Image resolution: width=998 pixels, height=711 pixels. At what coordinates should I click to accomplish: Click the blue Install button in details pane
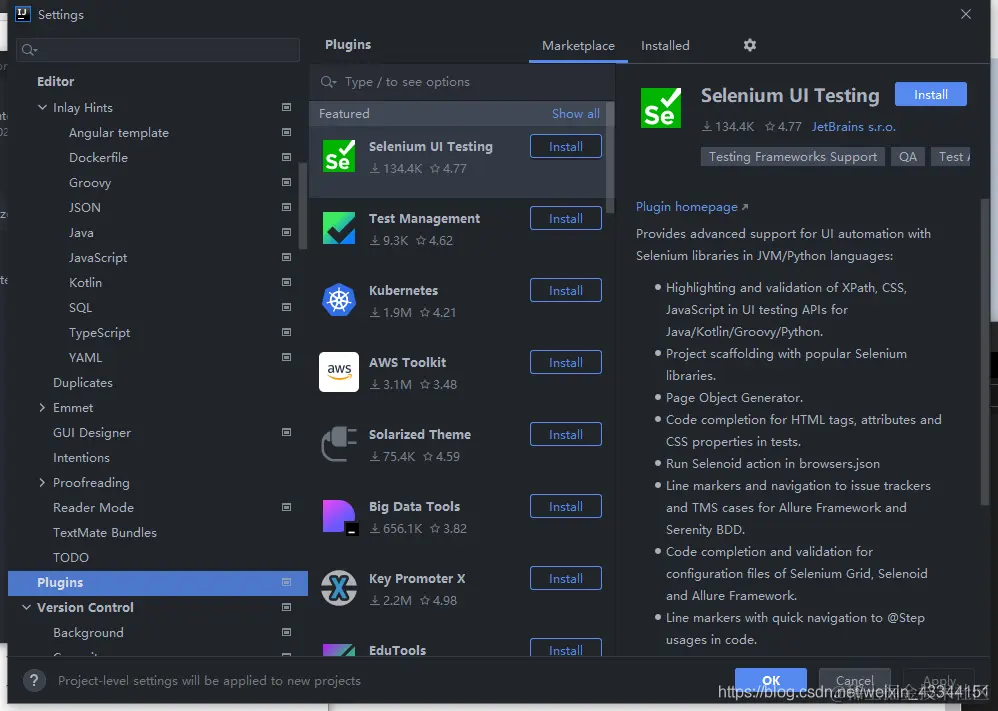point(931,94)
